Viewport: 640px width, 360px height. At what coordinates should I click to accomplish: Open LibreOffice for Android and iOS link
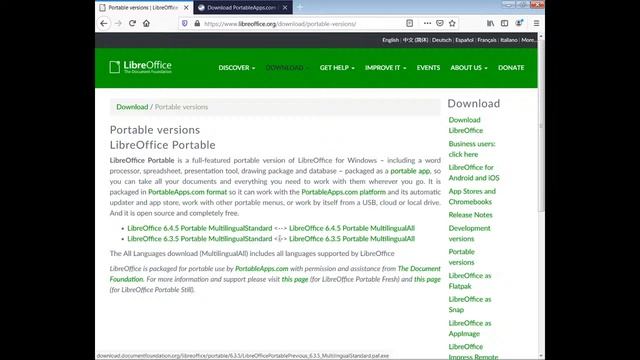point(474,173)
